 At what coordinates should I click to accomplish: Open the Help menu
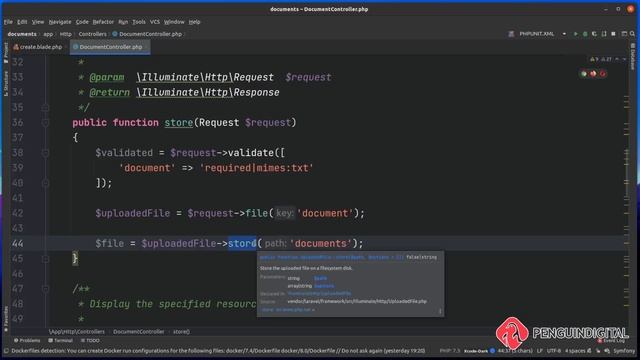tap(194, 22)
